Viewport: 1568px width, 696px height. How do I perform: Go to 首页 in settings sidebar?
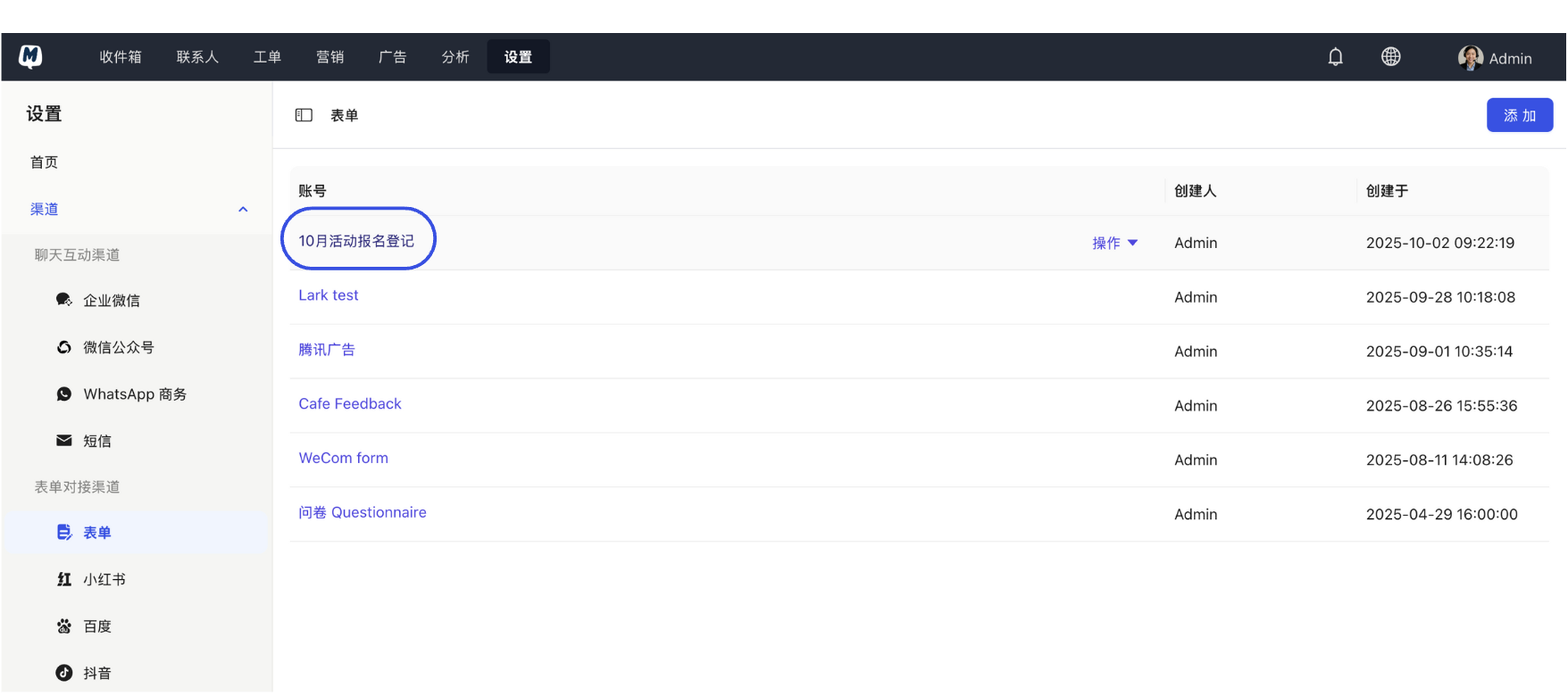(x=44, y=162)
